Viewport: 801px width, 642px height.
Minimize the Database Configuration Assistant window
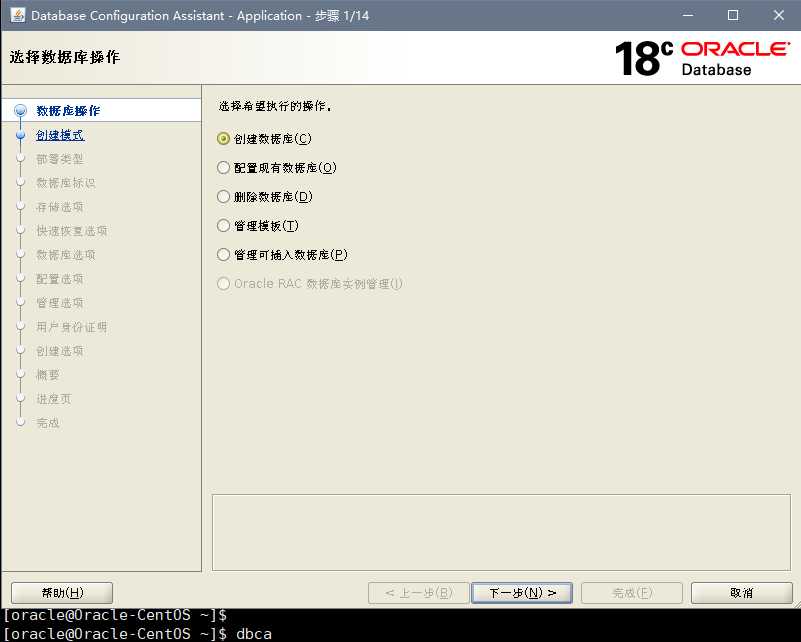688,15
